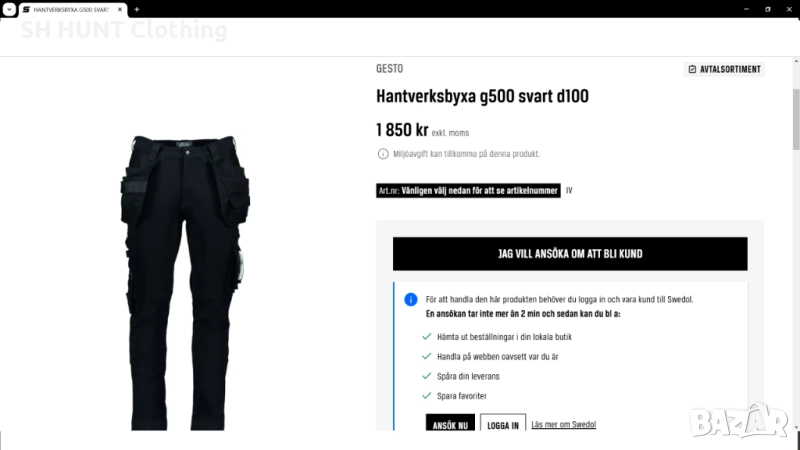Close the Hantverksbyxa G500 Svart browser tab
The height and width of the screenshot is (450, 800).
(x=120, y=9)
